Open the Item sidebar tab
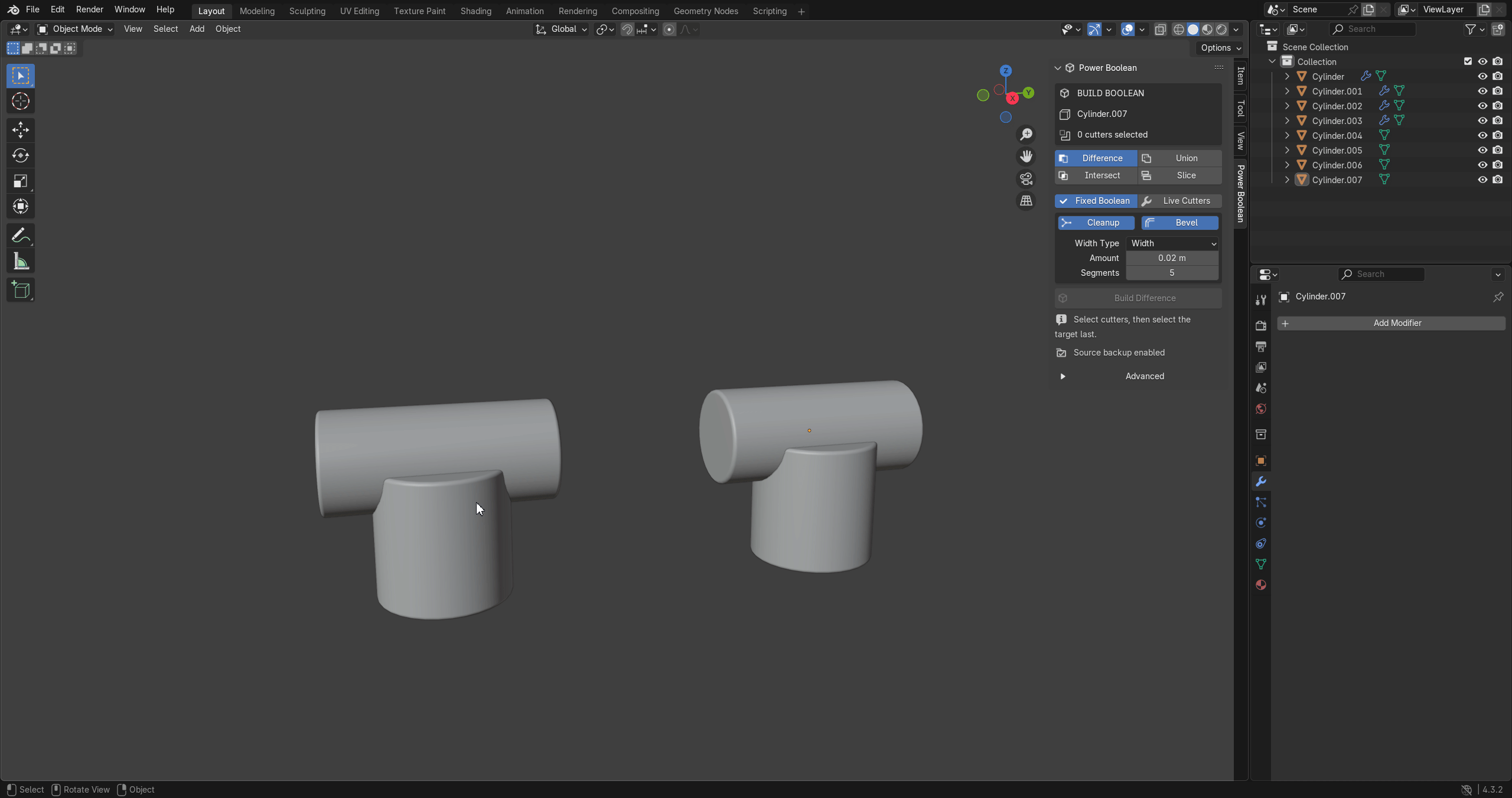The height and width of the screenshot is (798, 1512). point(1241,76)
